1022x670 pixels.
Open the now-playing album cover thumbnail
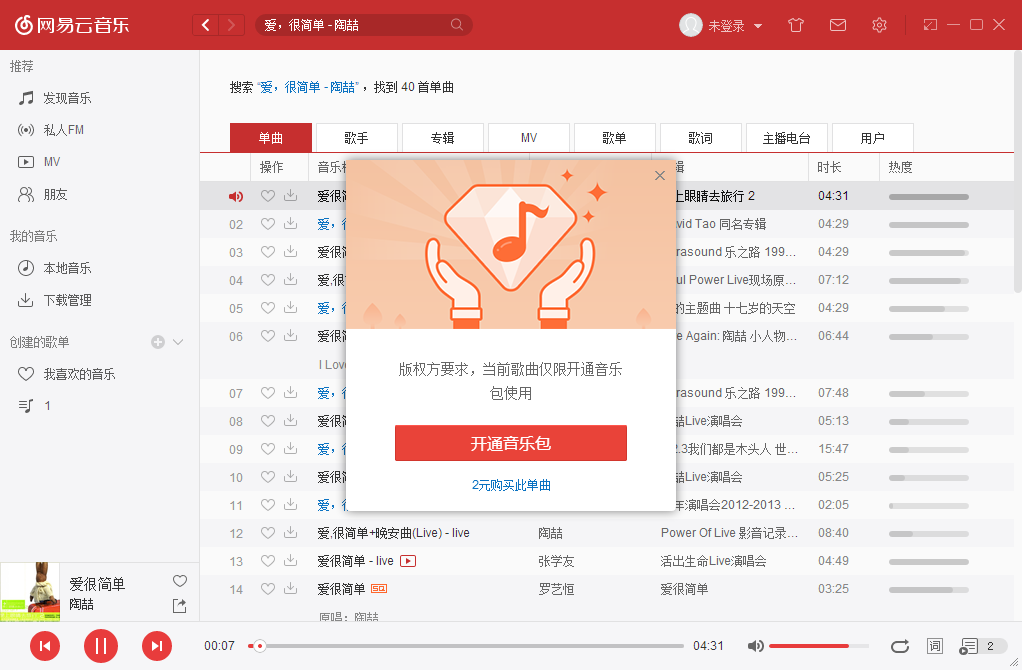[30, 592]
